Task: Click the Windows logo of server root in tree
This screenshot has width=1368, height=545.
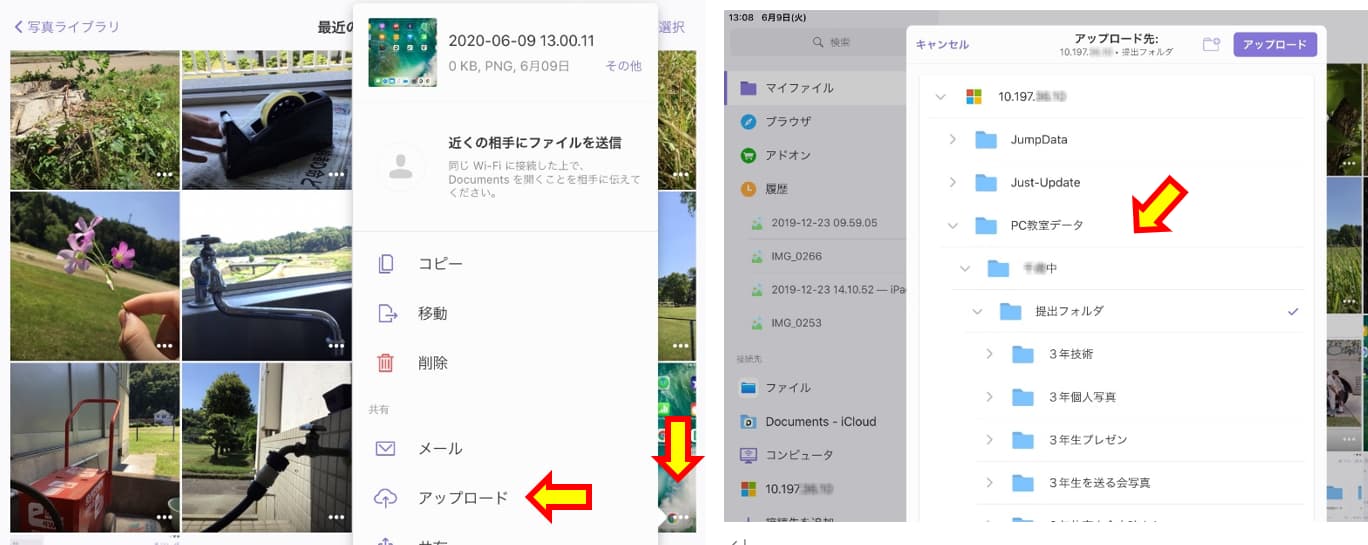Action: pos(974,97)
